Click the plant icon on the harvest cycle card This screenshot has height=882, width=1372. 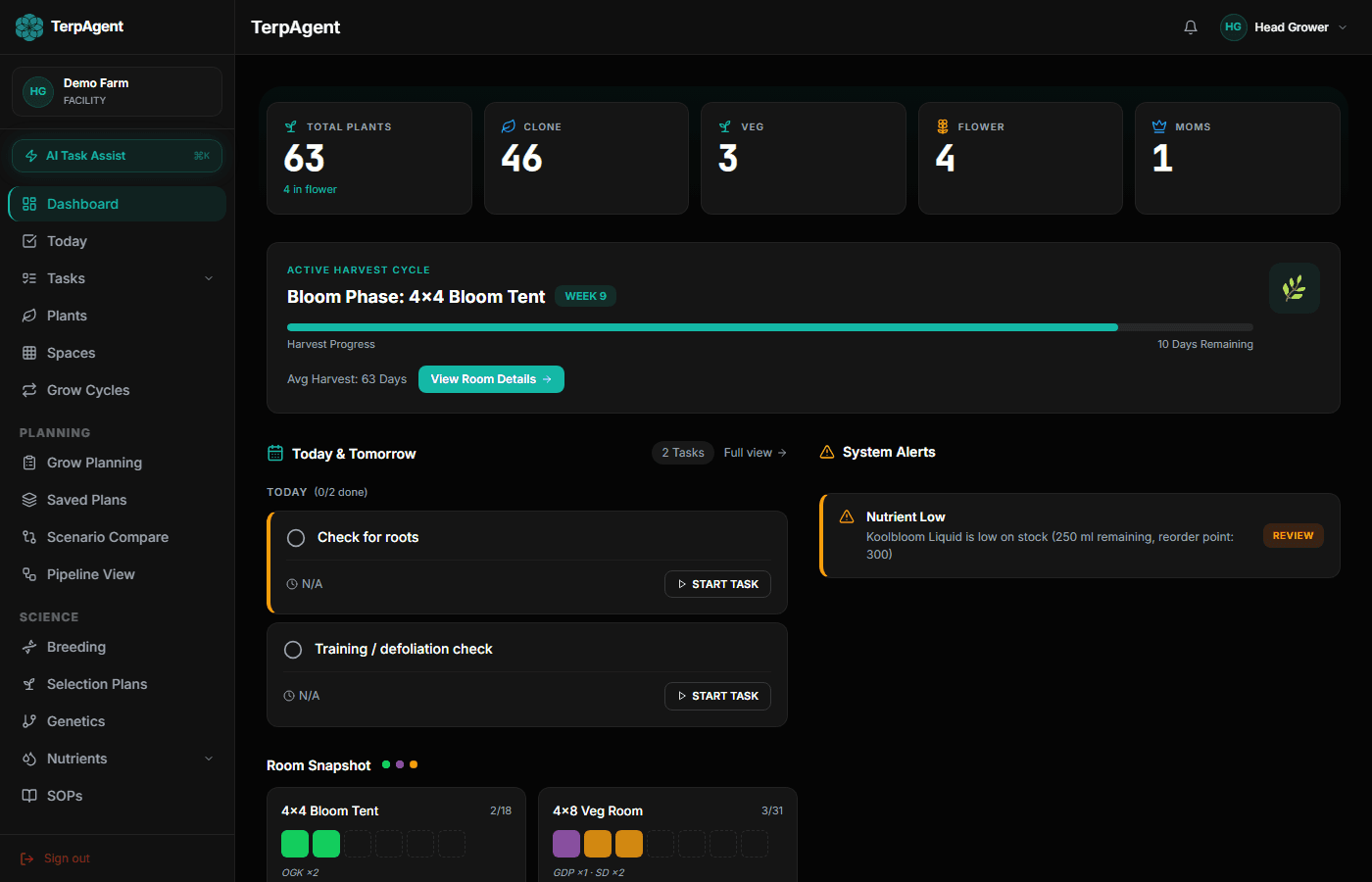point(1295,288)
